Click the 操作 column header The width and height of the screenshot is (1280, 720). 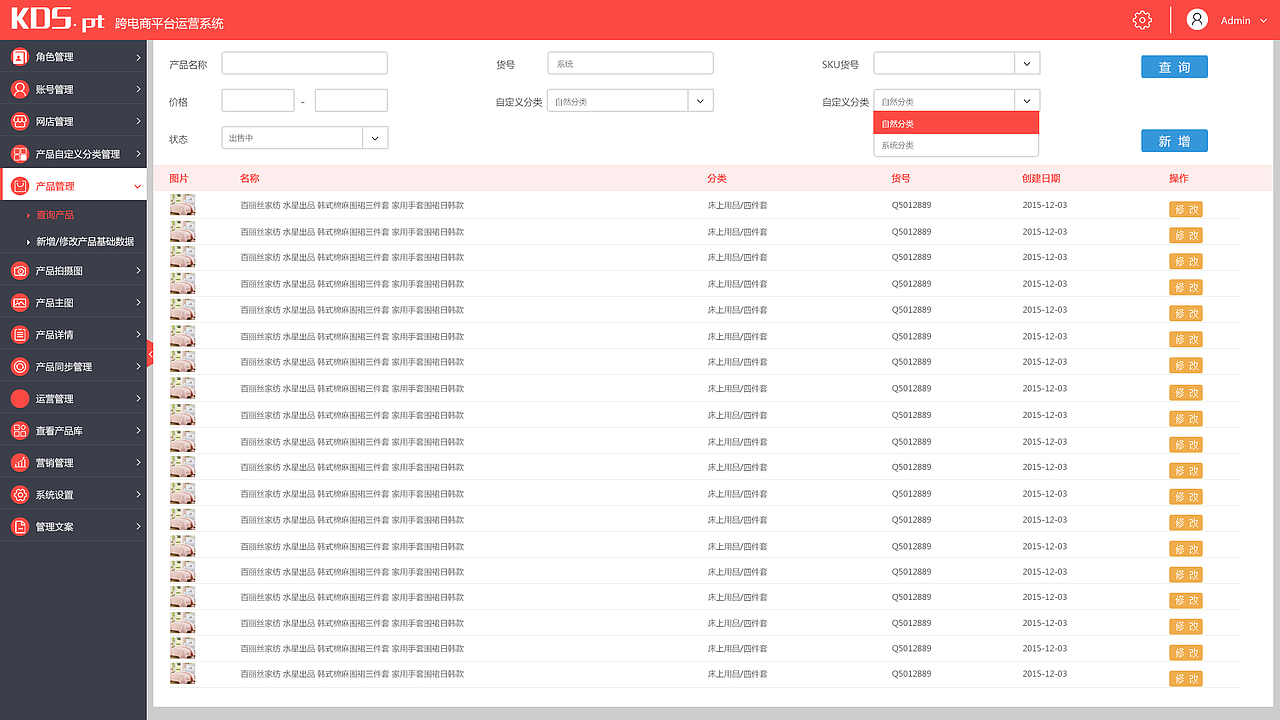pyautogui.click(x=1179, y=178)
